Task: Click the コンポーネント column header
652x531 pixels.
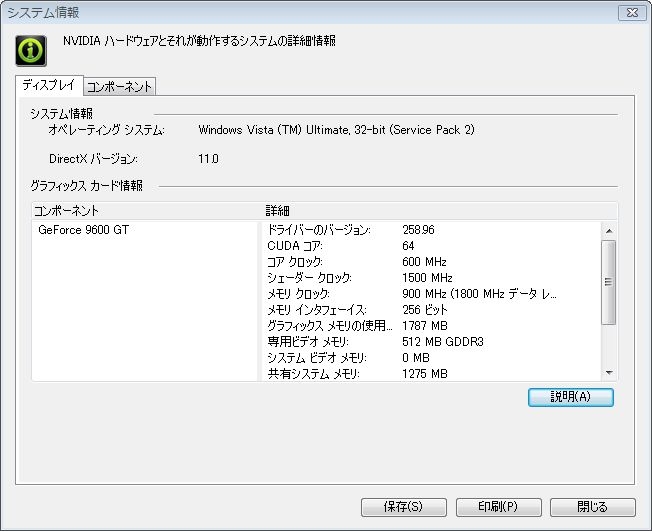Action: coord(66,211)
